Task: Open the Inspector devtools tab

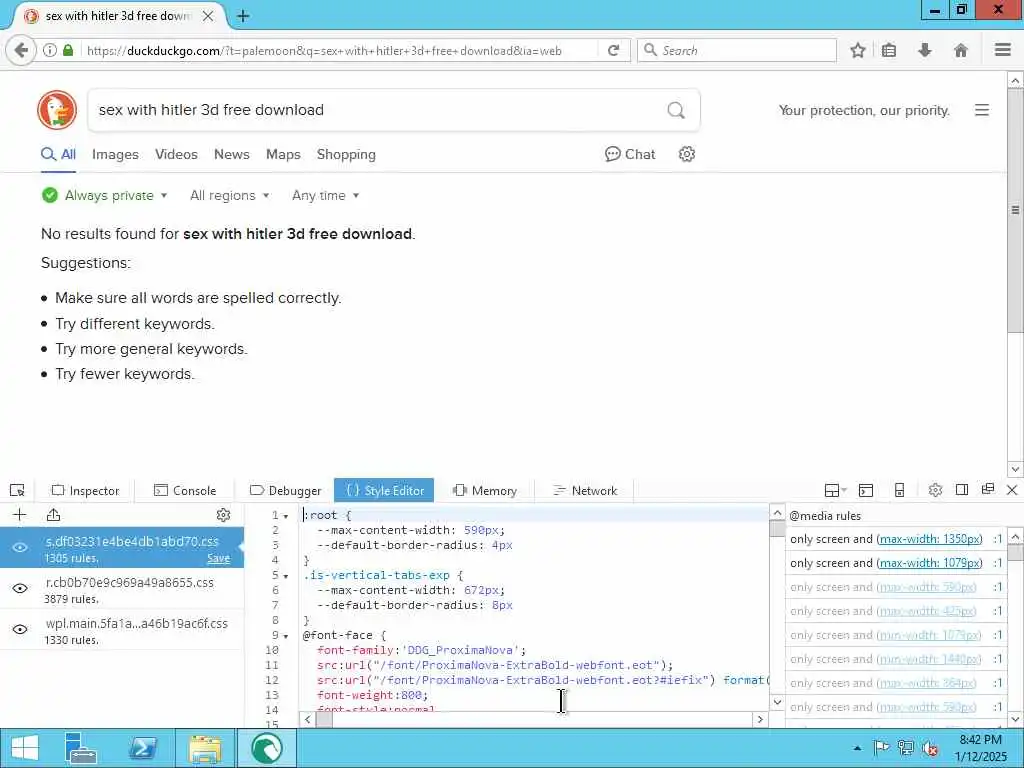Action: tap(86, 490)
